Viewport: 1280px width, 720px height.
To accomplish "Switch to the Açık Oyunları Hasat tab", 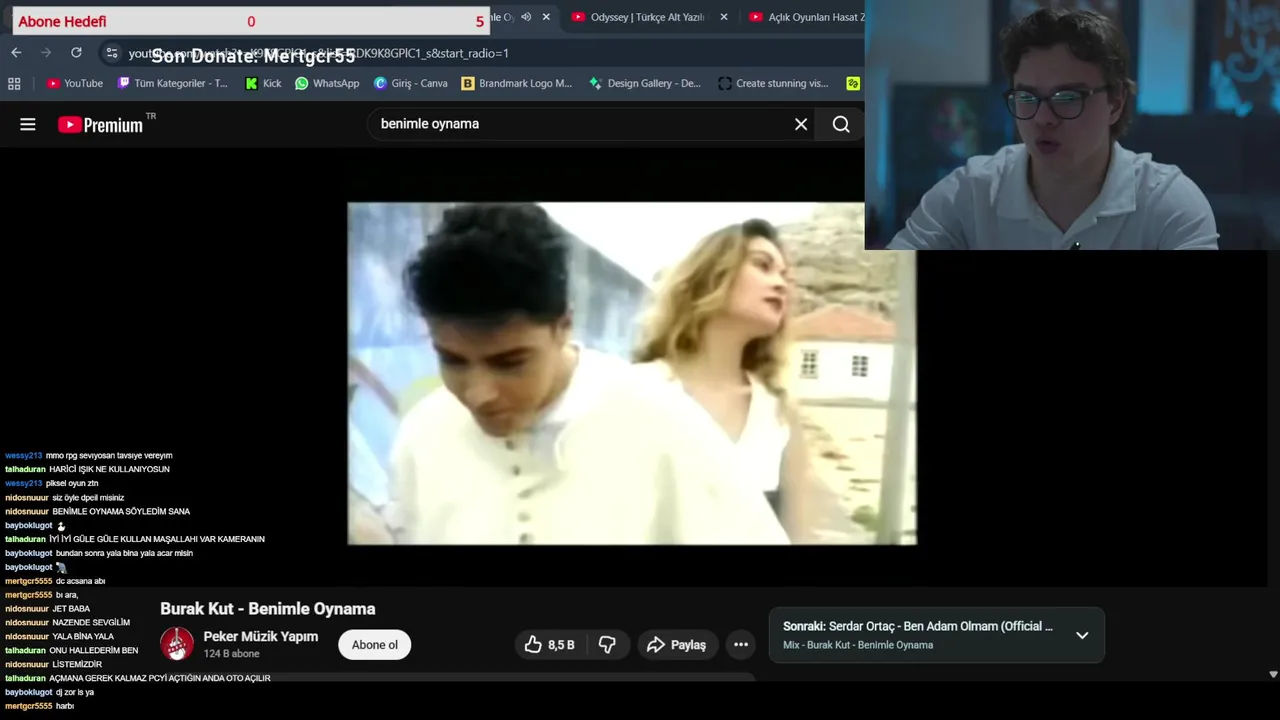I will 807,17.
